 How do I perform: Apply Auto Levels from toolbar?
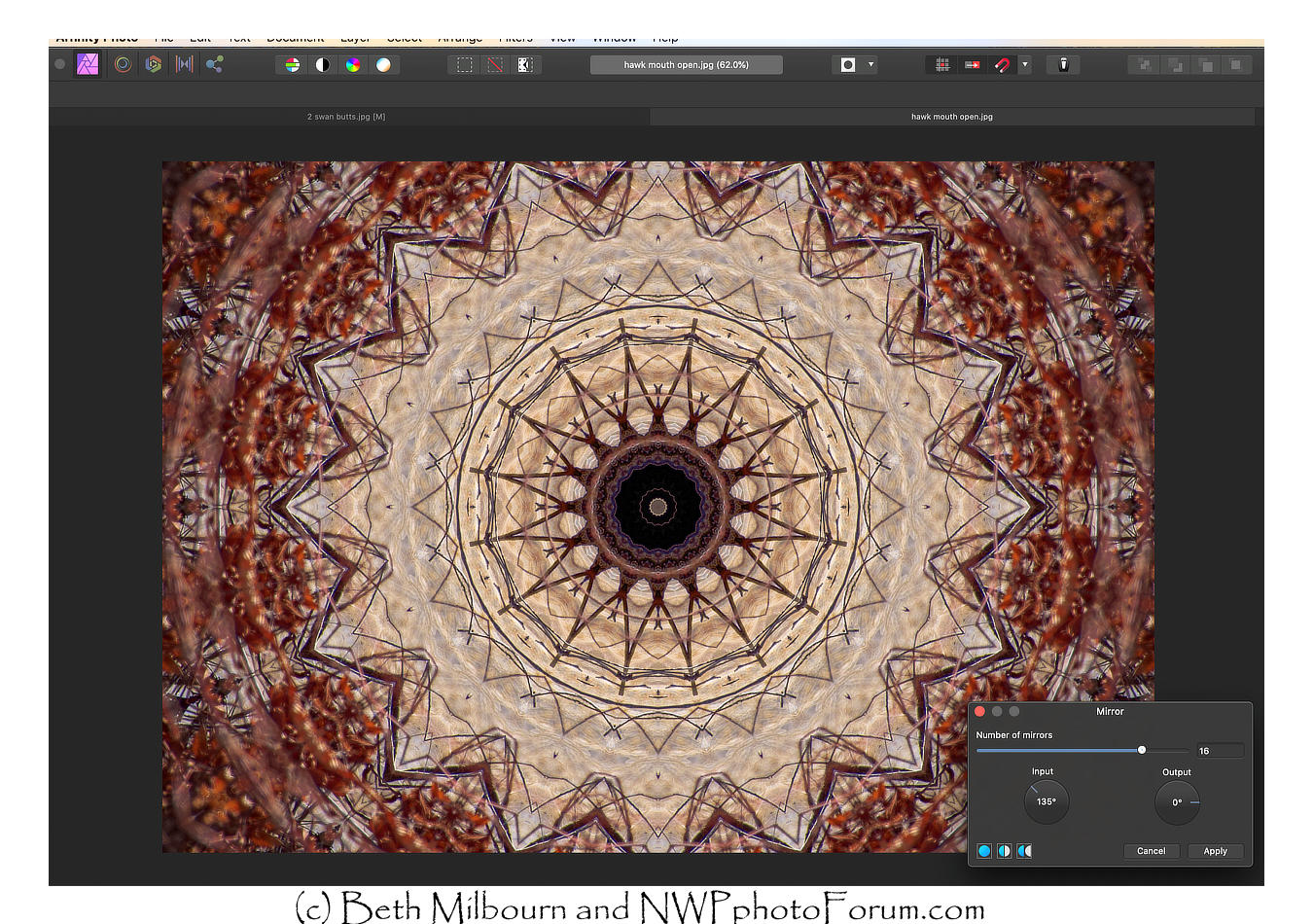(x=293, y=65)
